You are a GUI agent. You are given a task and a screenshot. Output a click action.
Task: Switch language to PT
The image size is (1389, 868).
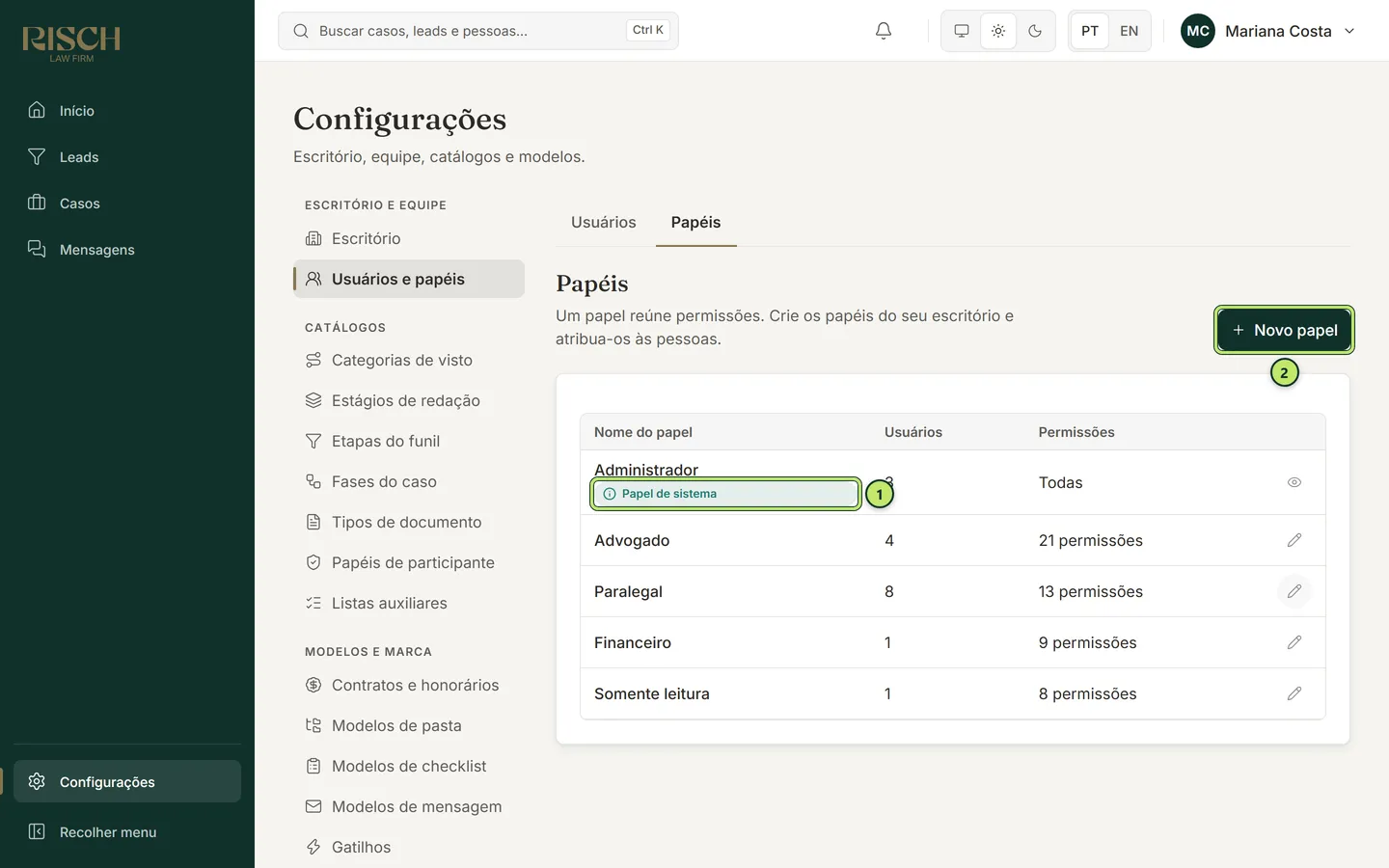(x=1090, y=31)
